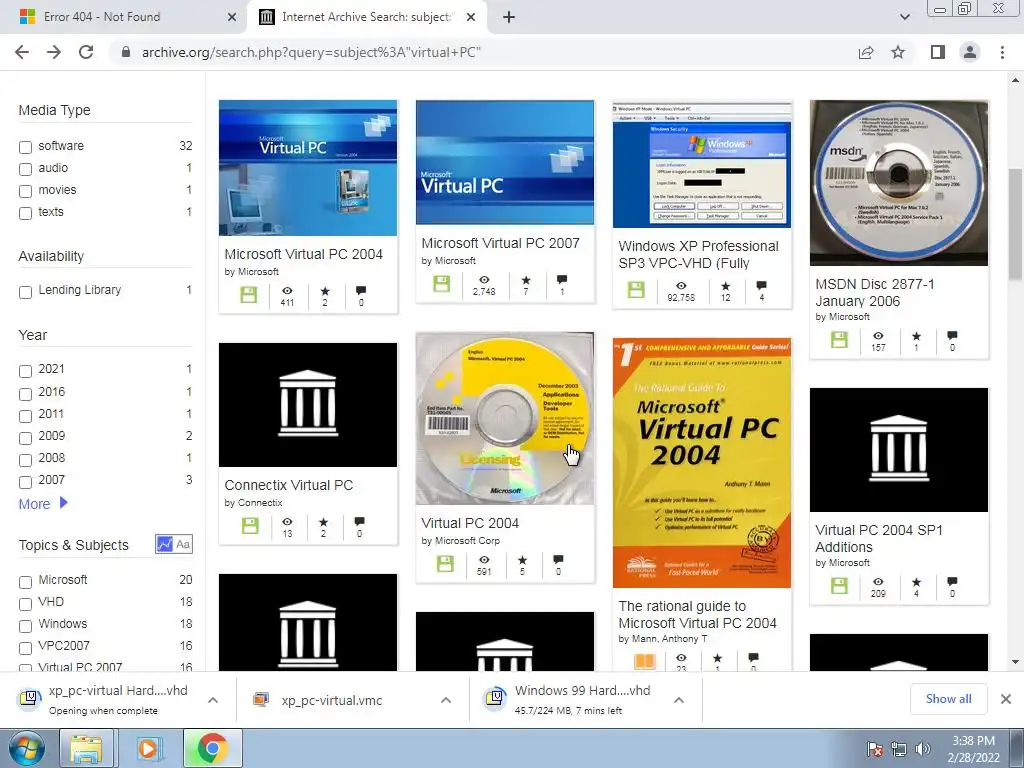Click the software icon under Microsoft Virtual PC 2007

[442, 284]
